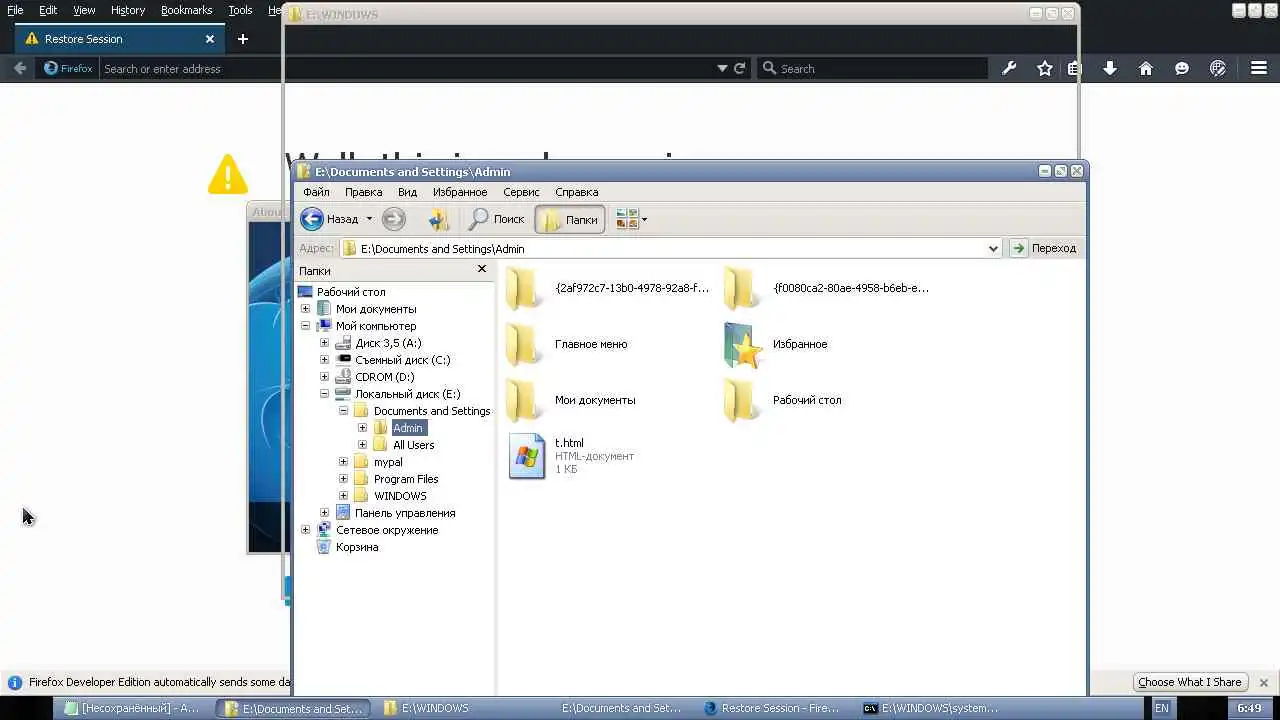Click EN language indicator in tray

tap(1161, 708)
